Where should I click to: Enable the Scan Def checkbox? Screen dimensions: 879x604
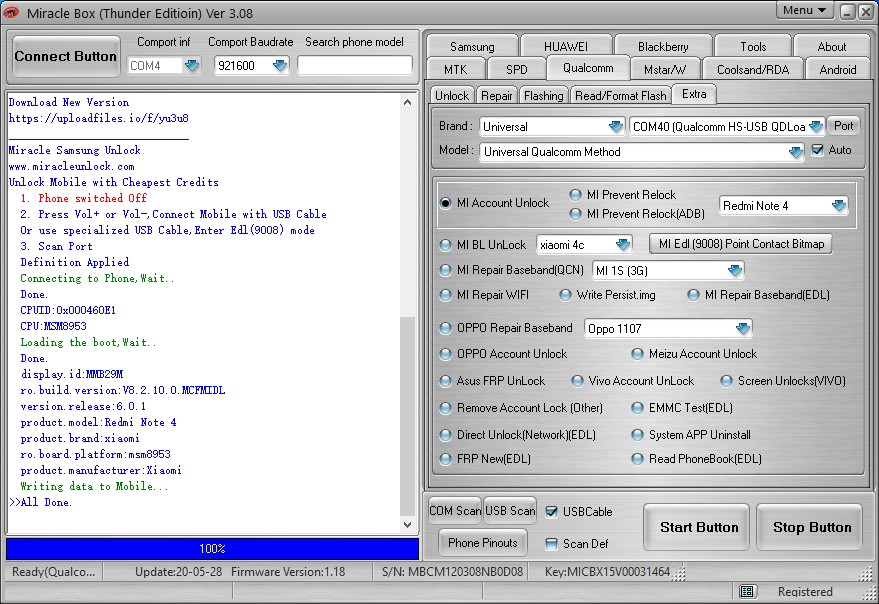(552, 543)
